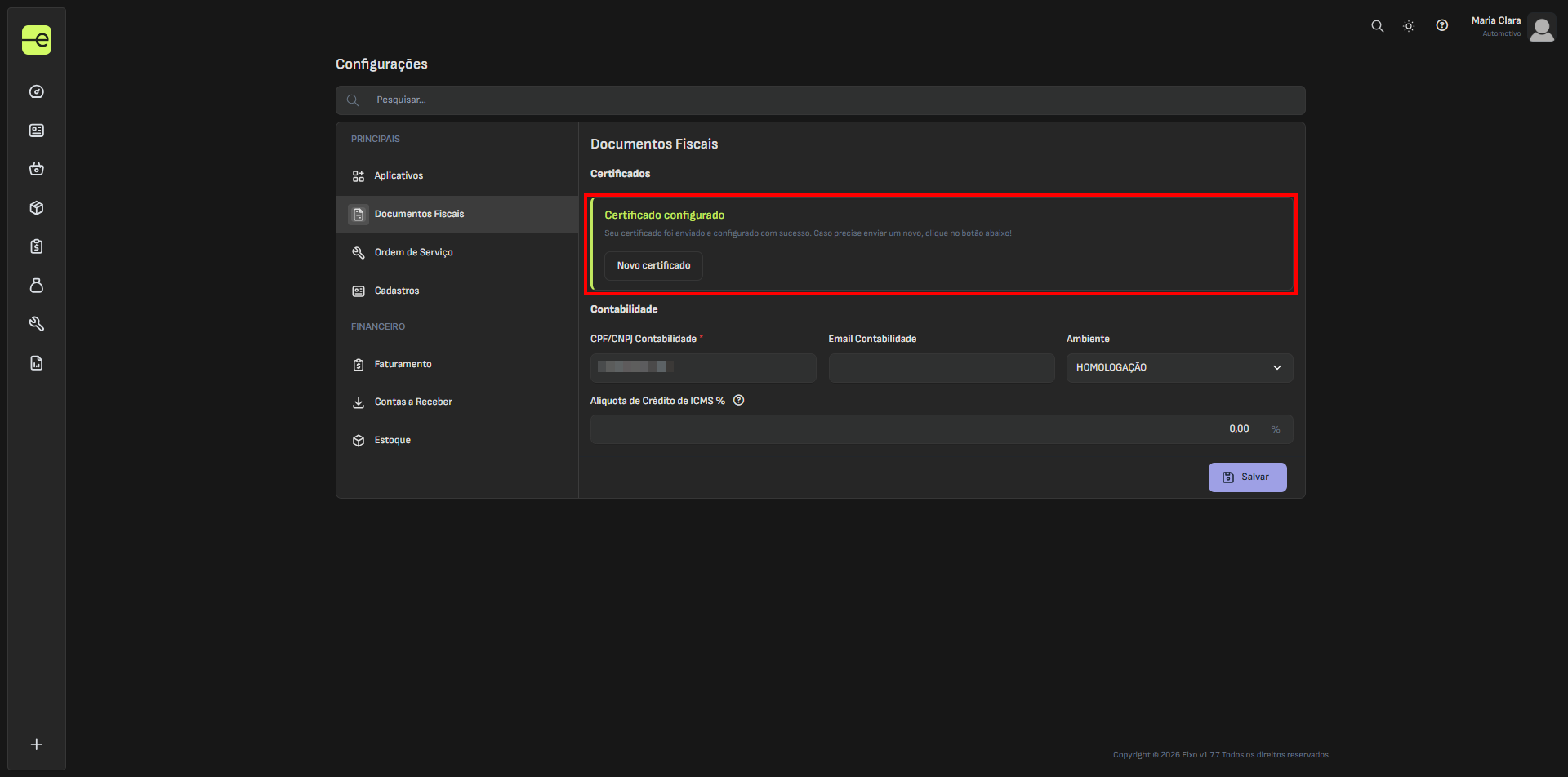Open the report chart file sidebar icon
Viewport: 1568px width, 777px height.
[37, 363]
